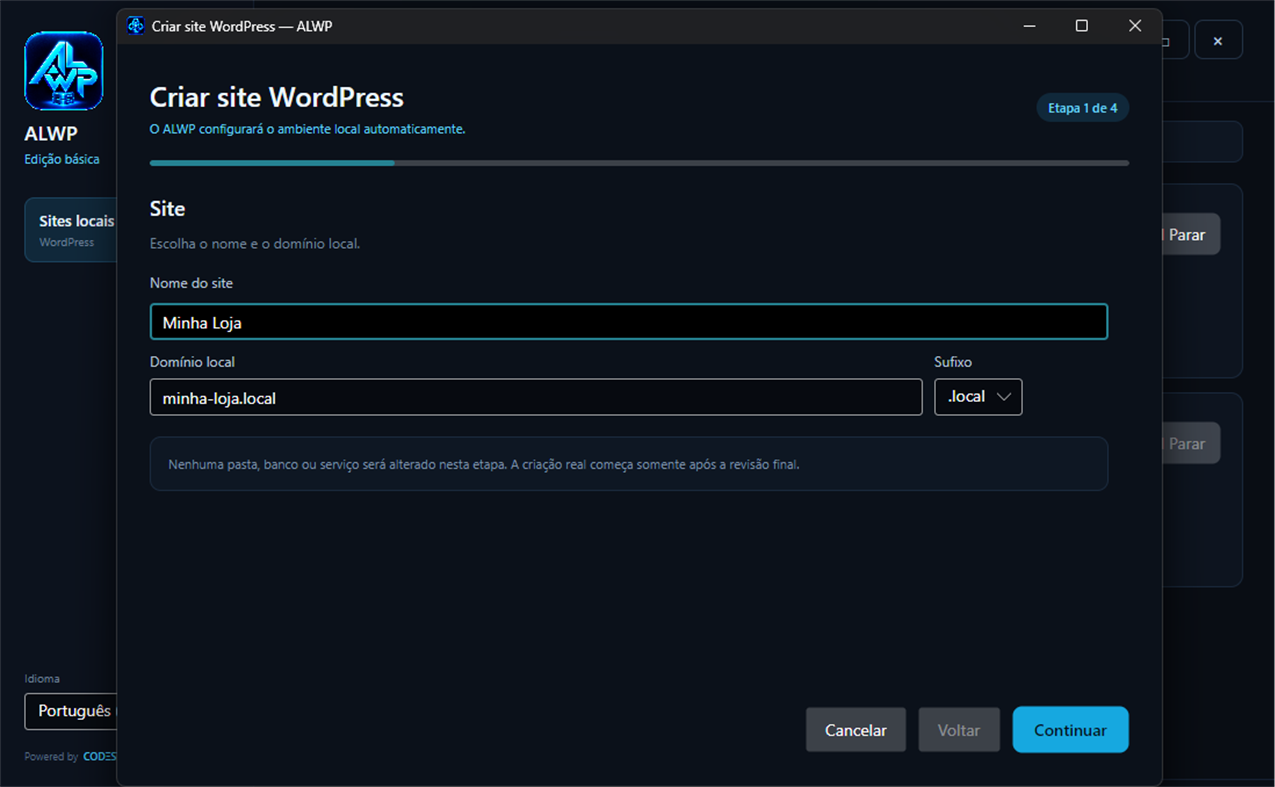This screenshot has height=787, width=1275.
Task: Open the Sufixo .local dropdown
Action: click(978, 397)
